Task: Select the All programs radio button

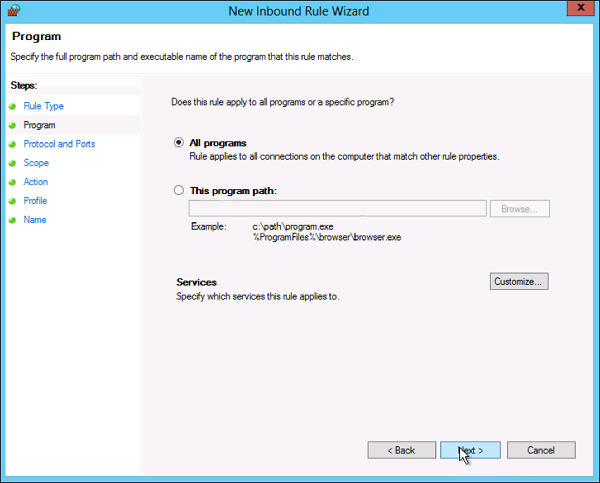Action: (x=179, y=143)
